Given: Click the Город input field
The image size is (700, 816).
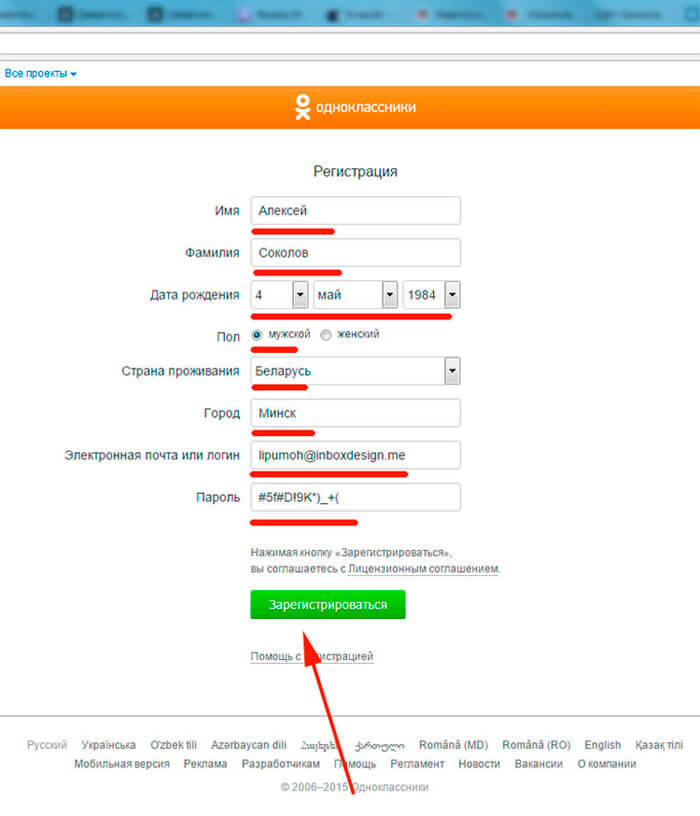Looking at the screenshot, I should (355, 413).
